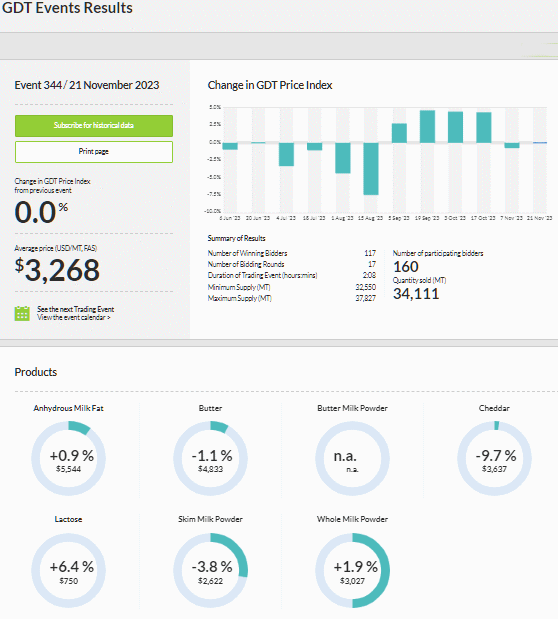Click the Number of Winning Bidders row
The image size is (558, 619).
point(292,253)
